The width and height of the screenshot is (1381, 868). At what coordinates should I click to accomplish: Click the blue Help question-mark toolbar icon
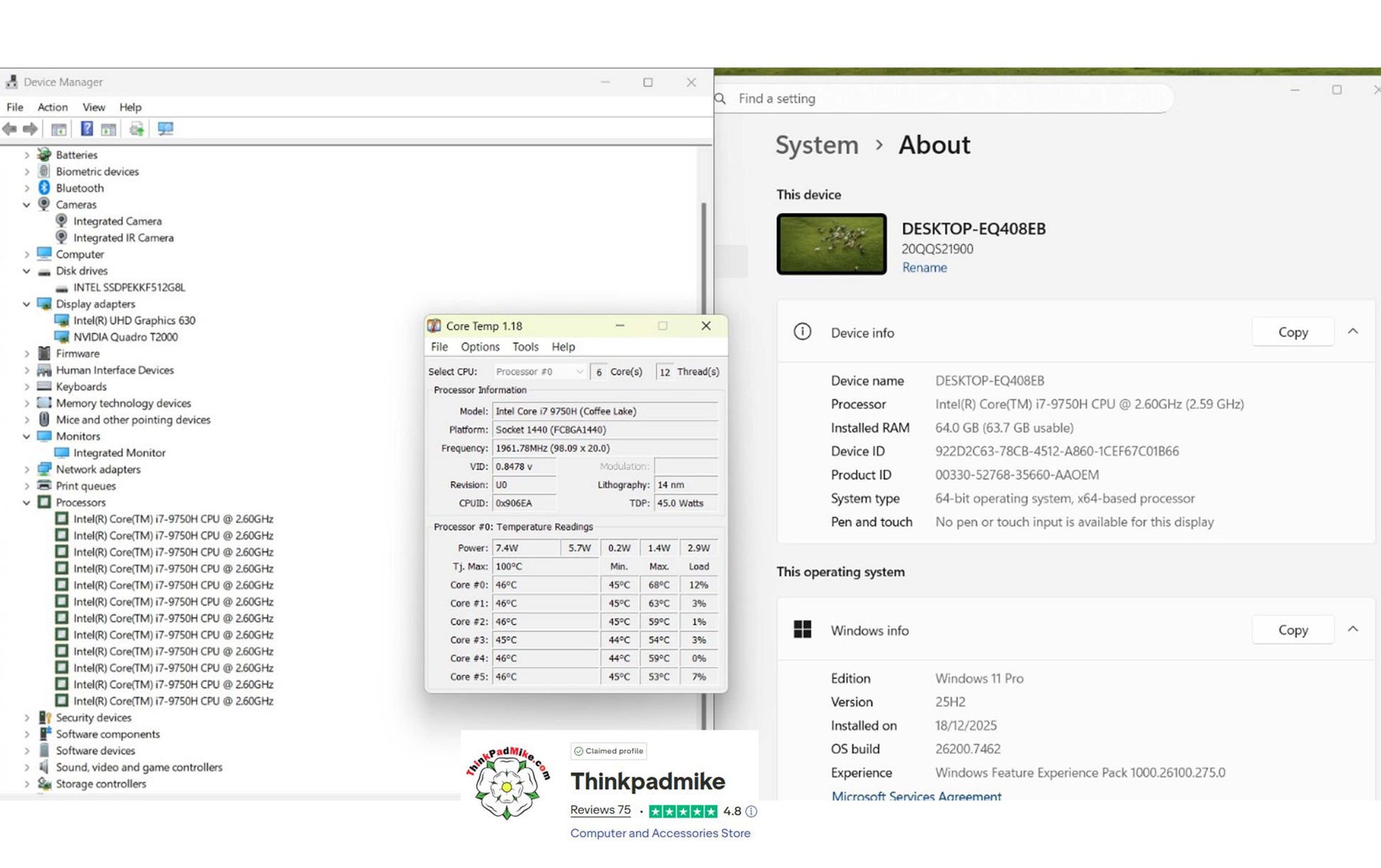click(87, 129)
